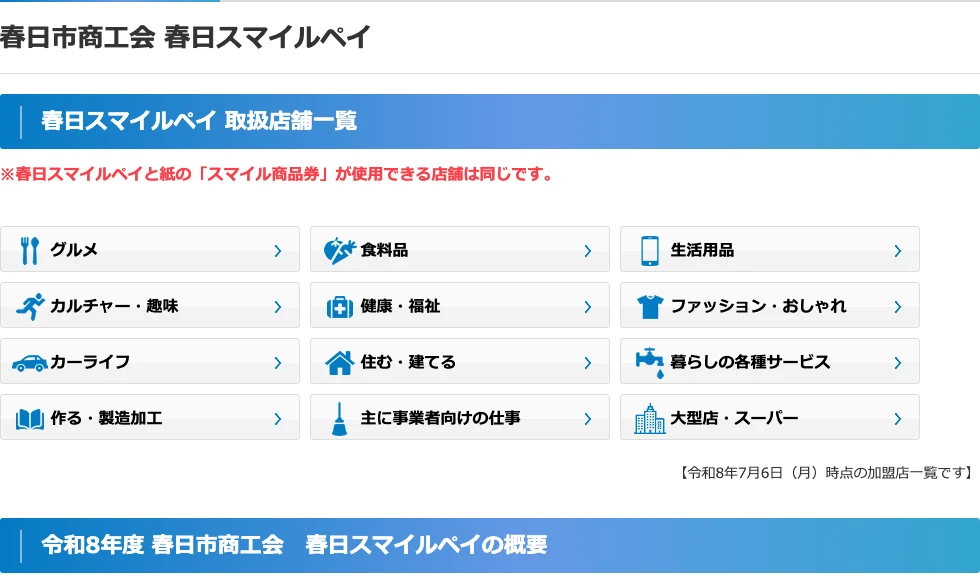Click the T-shirt icon for ファッション・おしゃれ
The width and height of the screenshot is (980, 580).
pos(650,306)
